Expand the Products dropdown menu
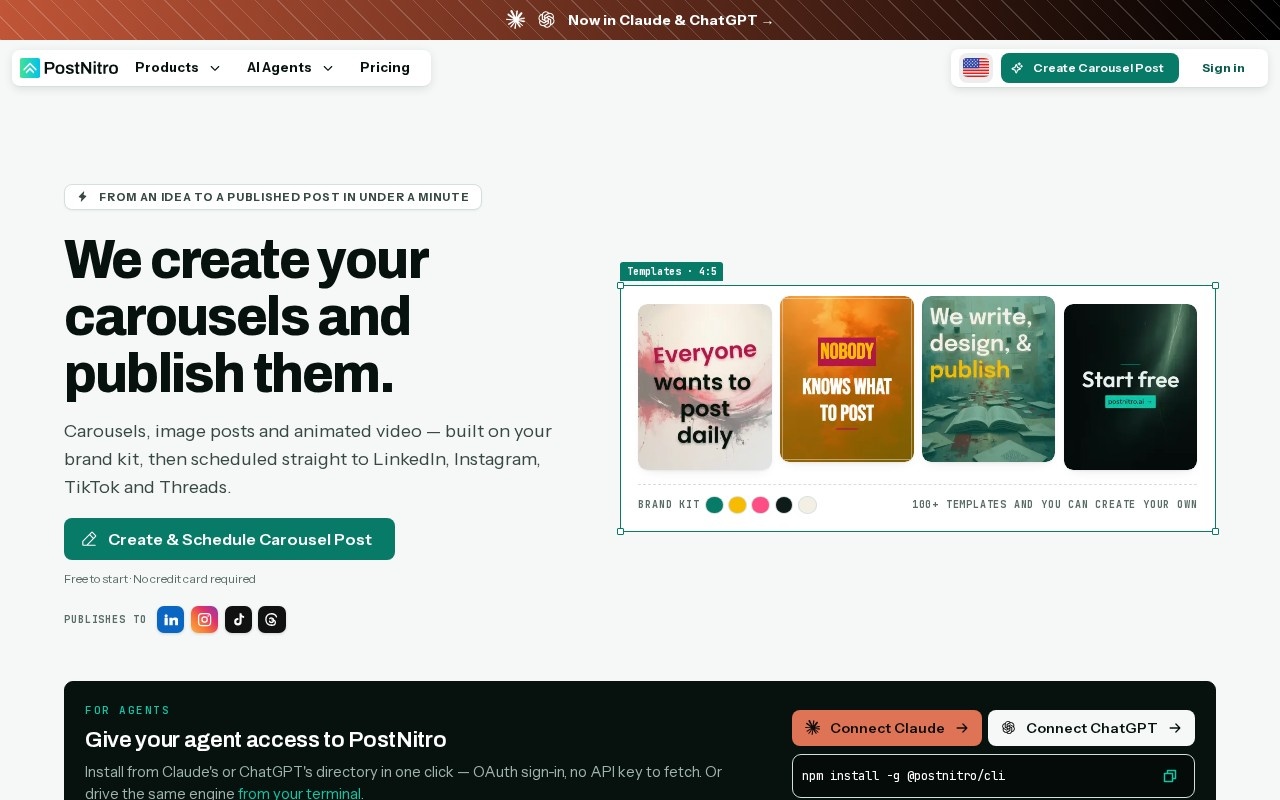 (177, 68)
